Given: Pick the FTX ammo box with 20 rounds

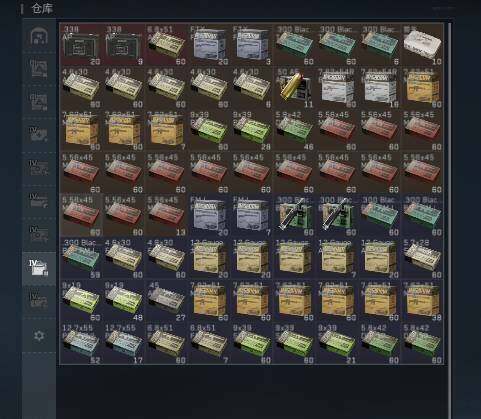Looking at the screenshot, I should pos(209,45).
